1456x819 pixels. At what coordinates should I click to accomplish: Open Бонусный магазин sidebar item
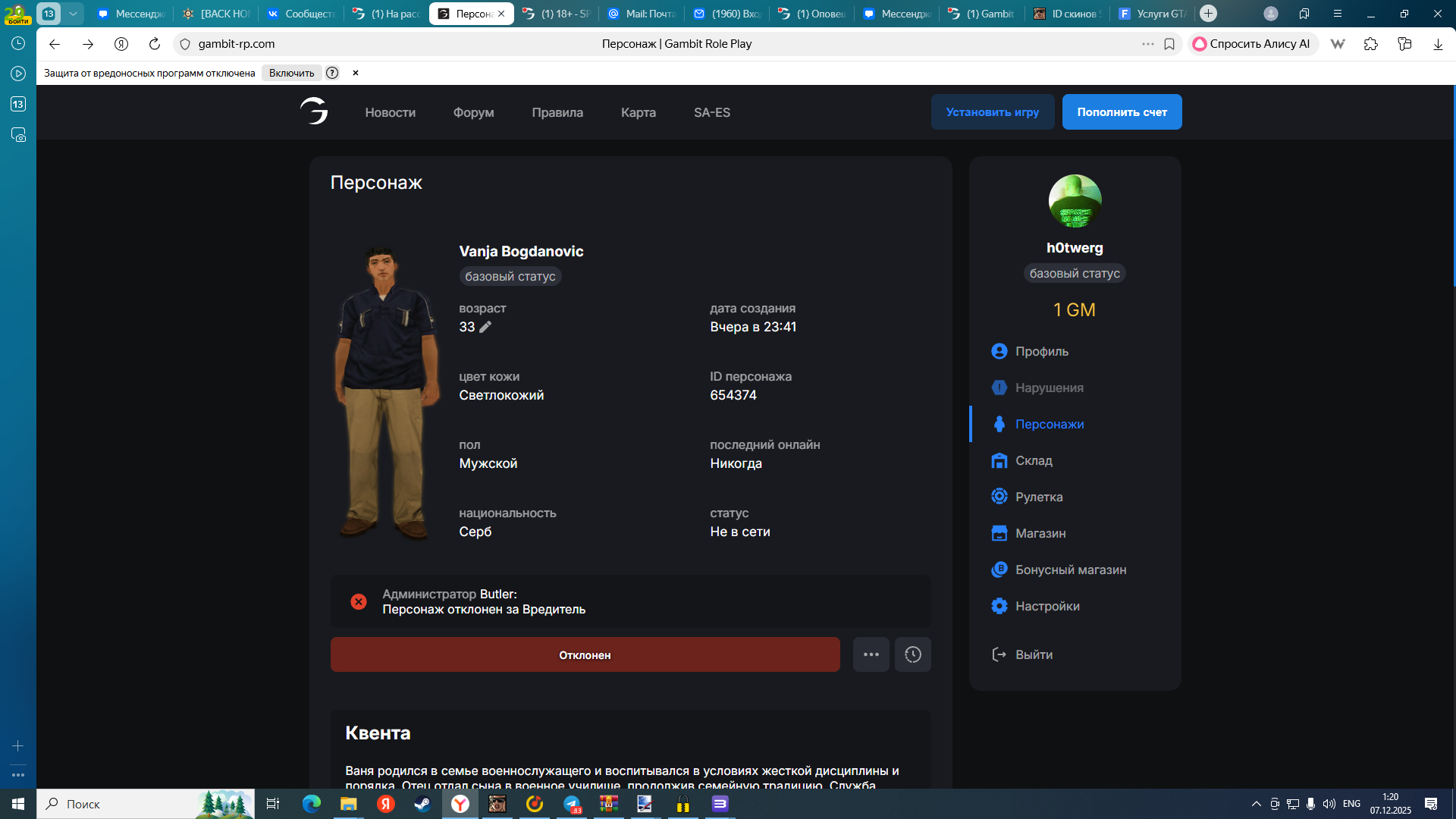1070,570
